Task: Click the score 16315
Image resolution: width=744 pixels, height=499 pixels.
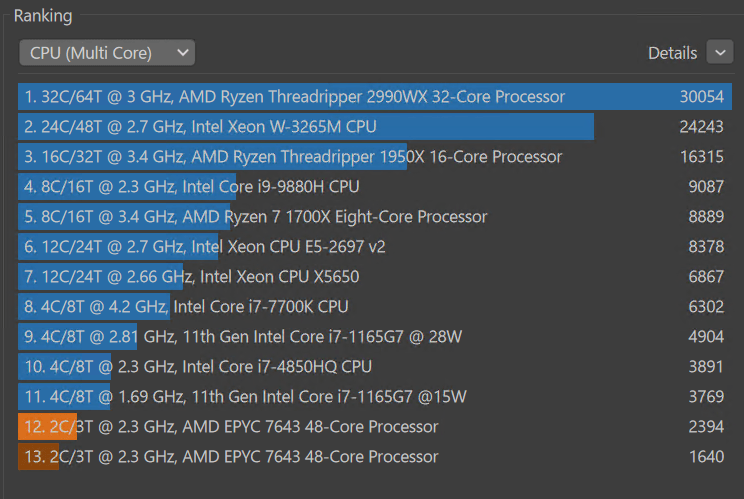Action: coord(702,157)
